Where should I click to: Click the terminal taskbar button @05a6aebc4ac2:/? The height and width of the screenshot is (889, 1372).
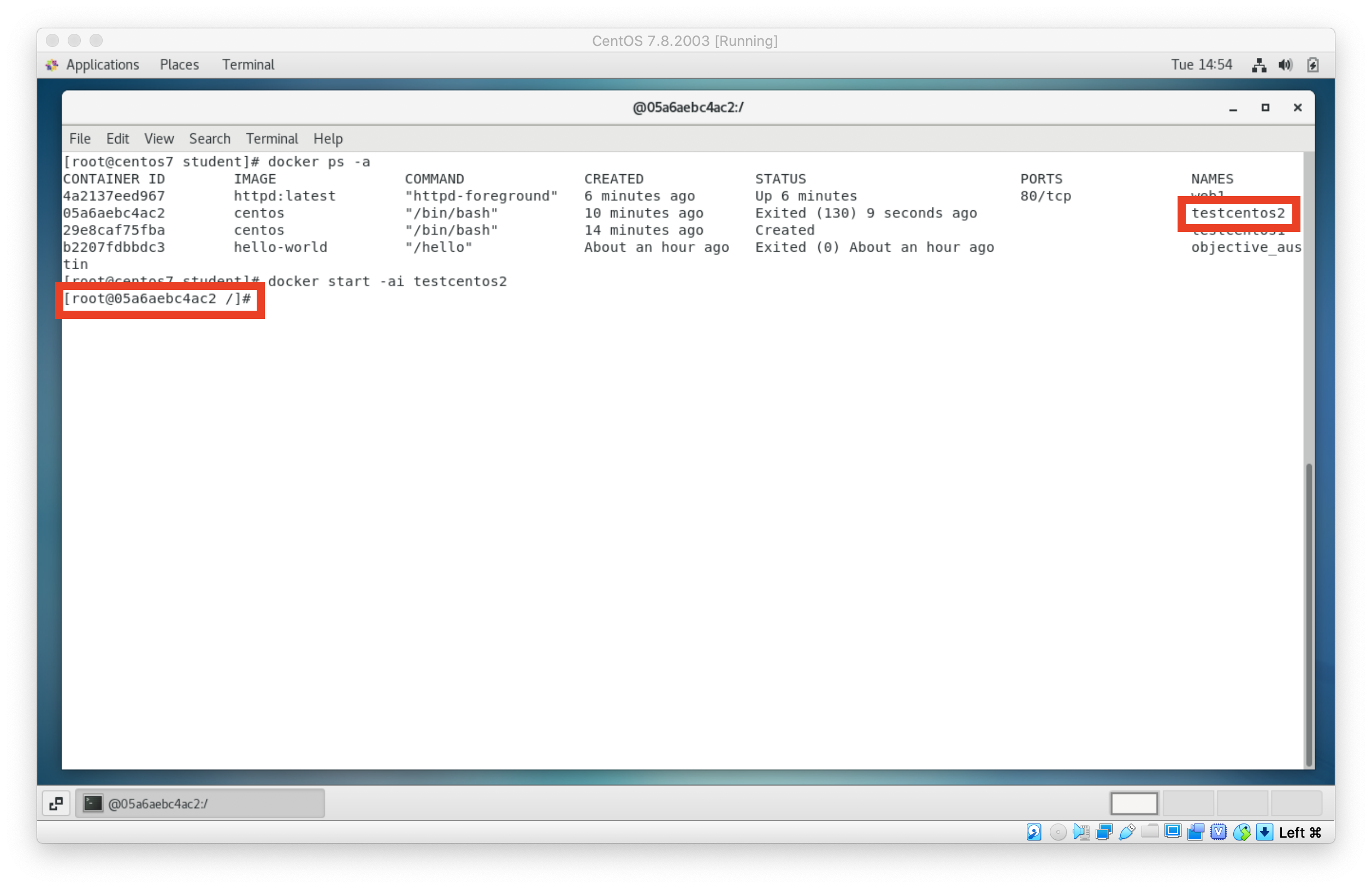tap(200, 803)
